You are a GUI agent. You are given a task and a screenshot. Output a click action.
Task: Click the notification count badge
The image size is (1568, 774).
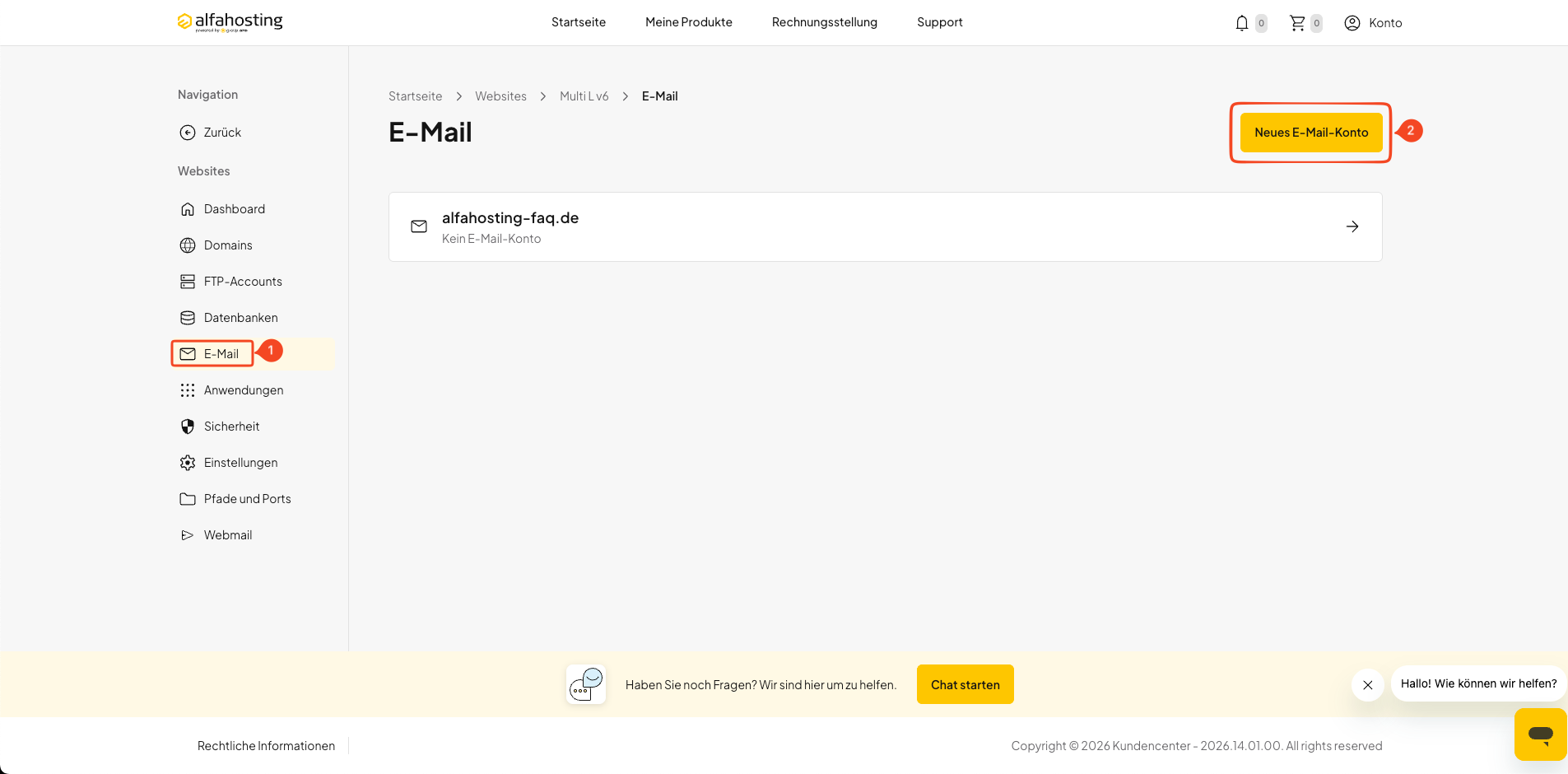(x=1261, y=23)
